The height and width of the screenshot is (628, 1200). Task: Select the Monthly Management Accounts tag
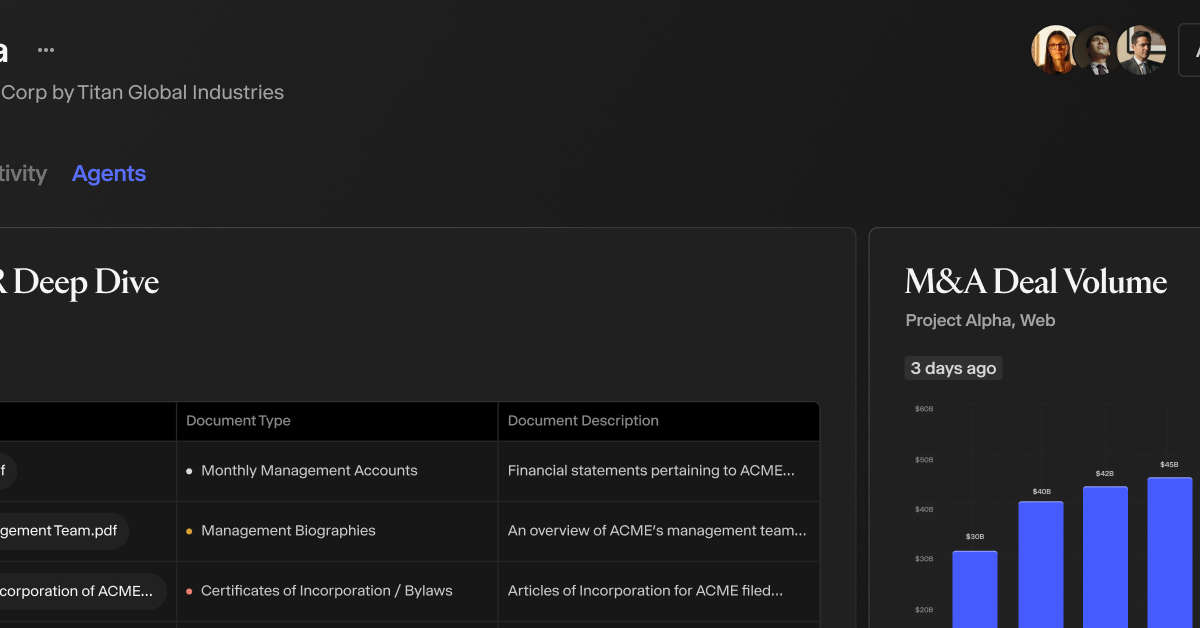click(x=302, y=470)
